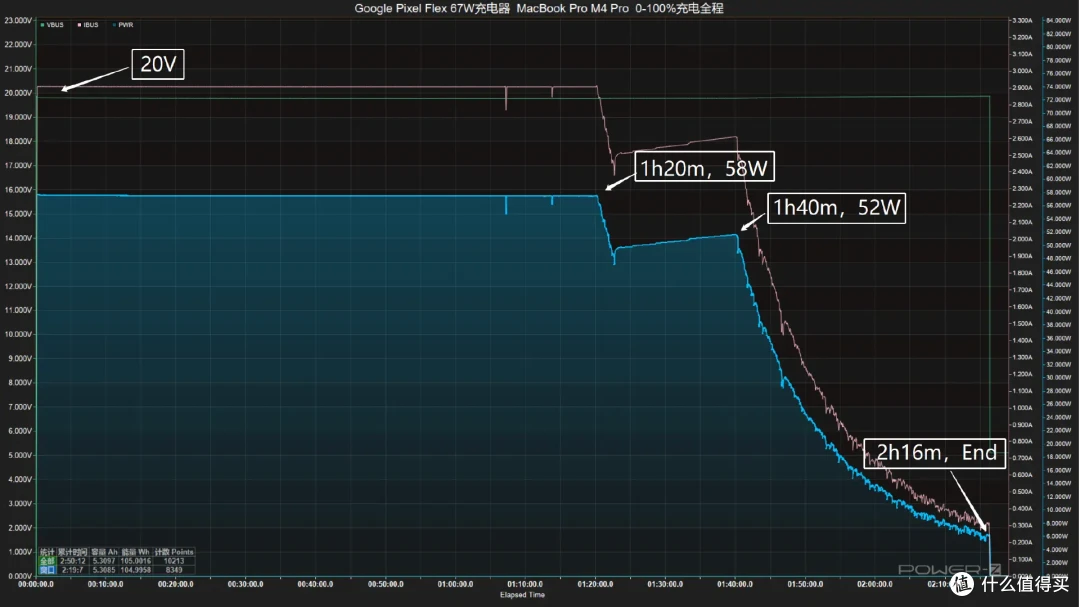
Task: Click the 2:50:12 accumulated time cell
Action: (x=73, y=561)
